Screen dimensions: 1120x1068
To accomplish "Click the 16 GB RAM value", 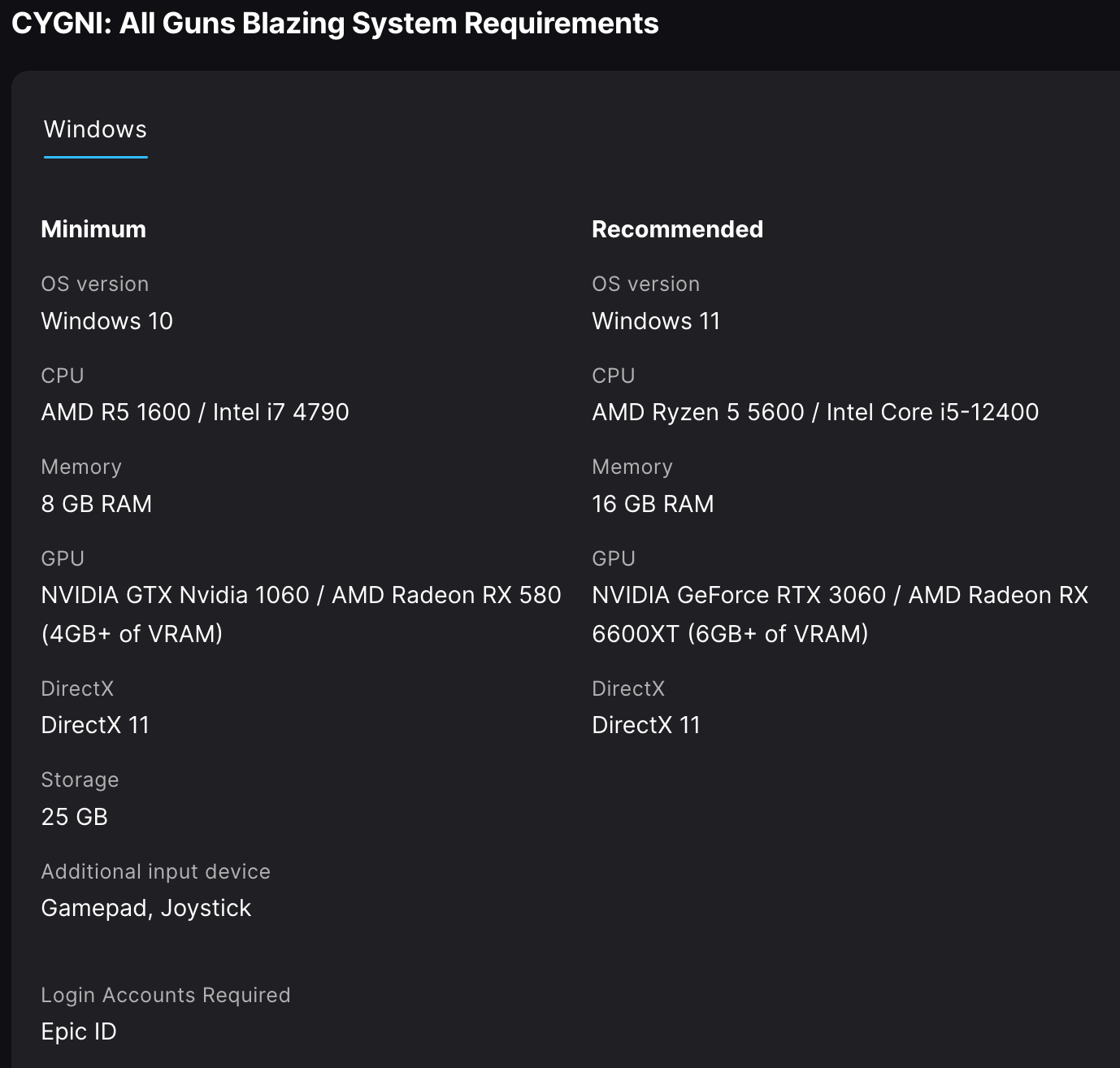I will [653, 504].
